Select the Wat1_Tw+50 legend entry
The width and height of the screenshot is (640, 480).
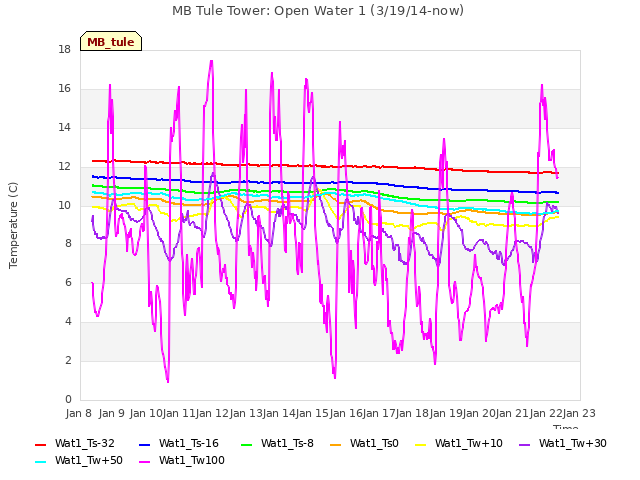point(79,461)
